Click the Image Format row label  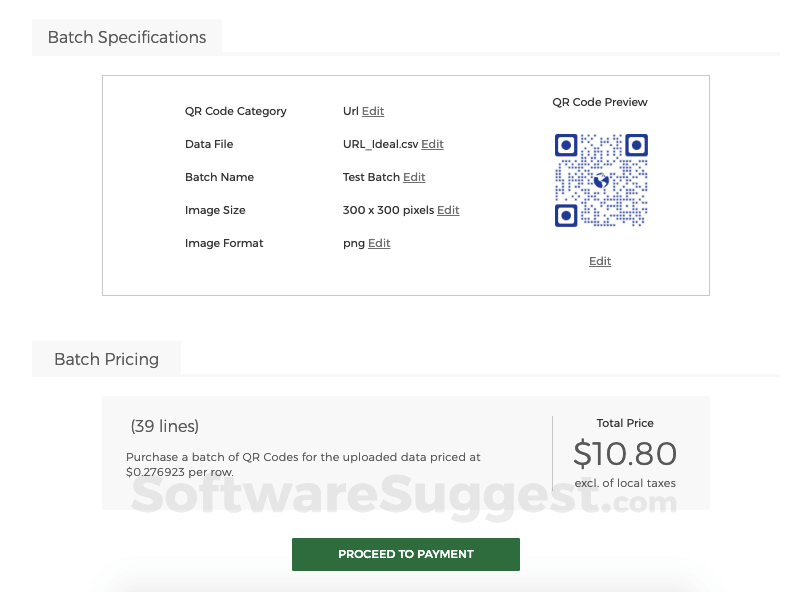pyautogui.click(x=224, y=243)
